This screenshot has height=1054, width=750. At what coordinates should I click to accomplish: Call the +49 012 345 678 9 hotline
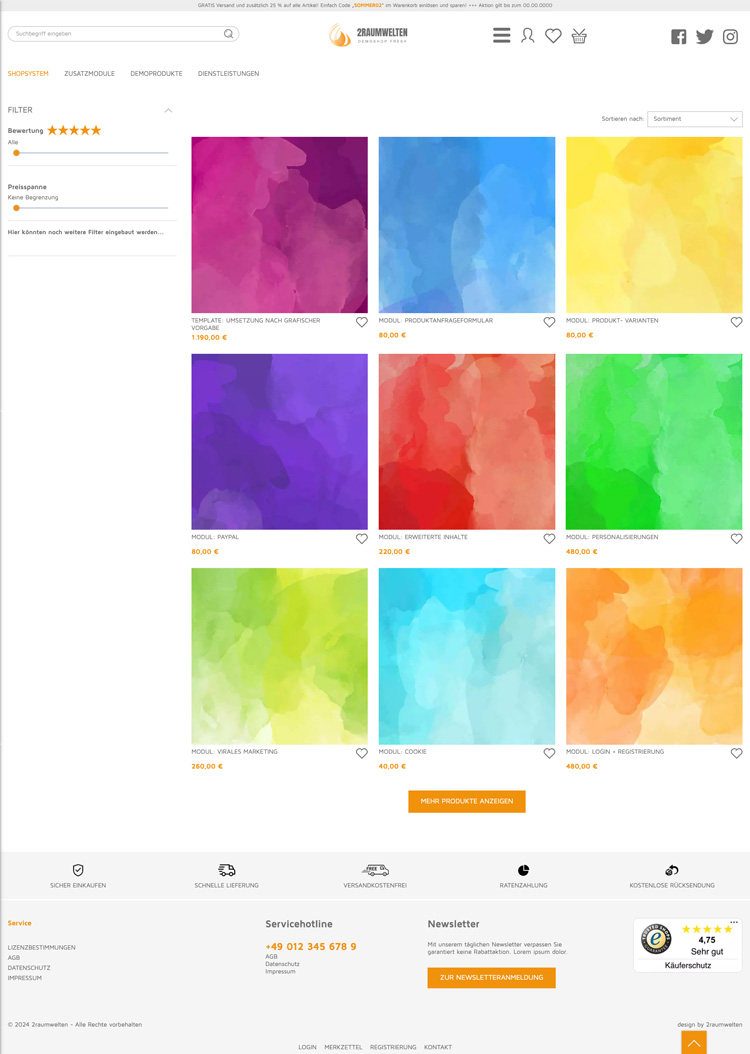click(311, 946)
